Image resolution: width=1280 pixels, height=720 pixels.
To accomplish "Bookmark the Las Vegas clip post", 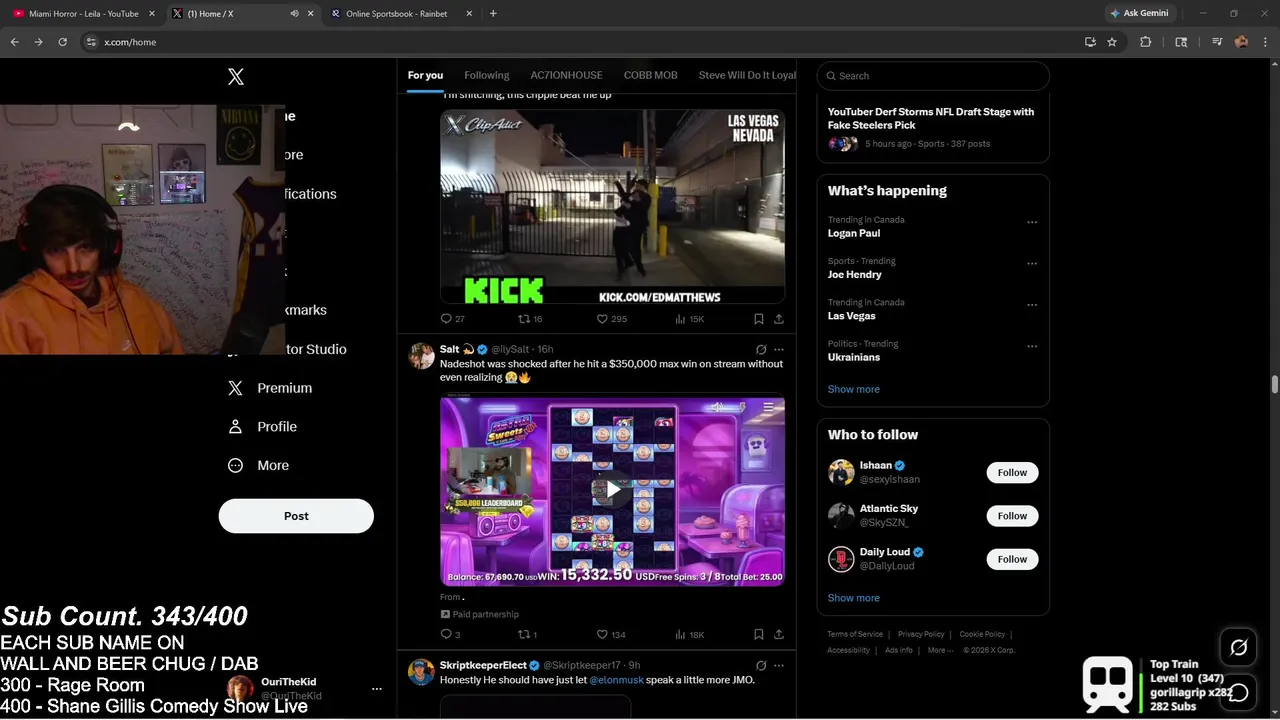I will 758,319.
